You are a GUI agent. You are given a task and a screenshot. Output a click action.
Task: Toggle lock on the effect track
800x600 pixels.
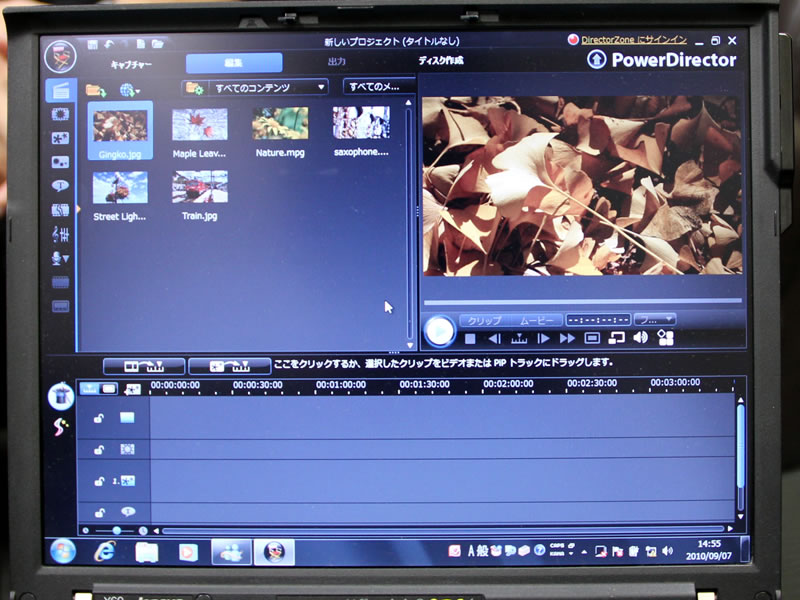click(x=99, y=450)
